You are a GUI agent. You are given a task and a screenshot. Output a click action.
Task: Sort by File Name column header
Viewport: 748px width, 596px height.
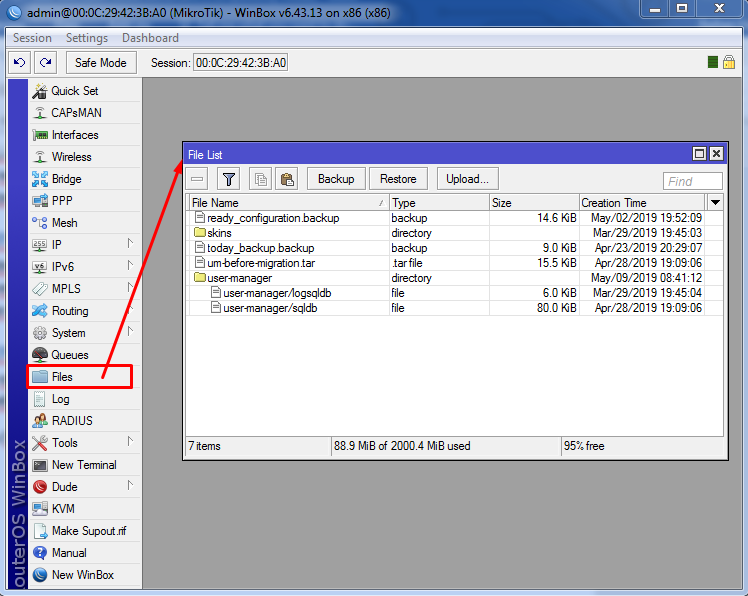point(288,203)
